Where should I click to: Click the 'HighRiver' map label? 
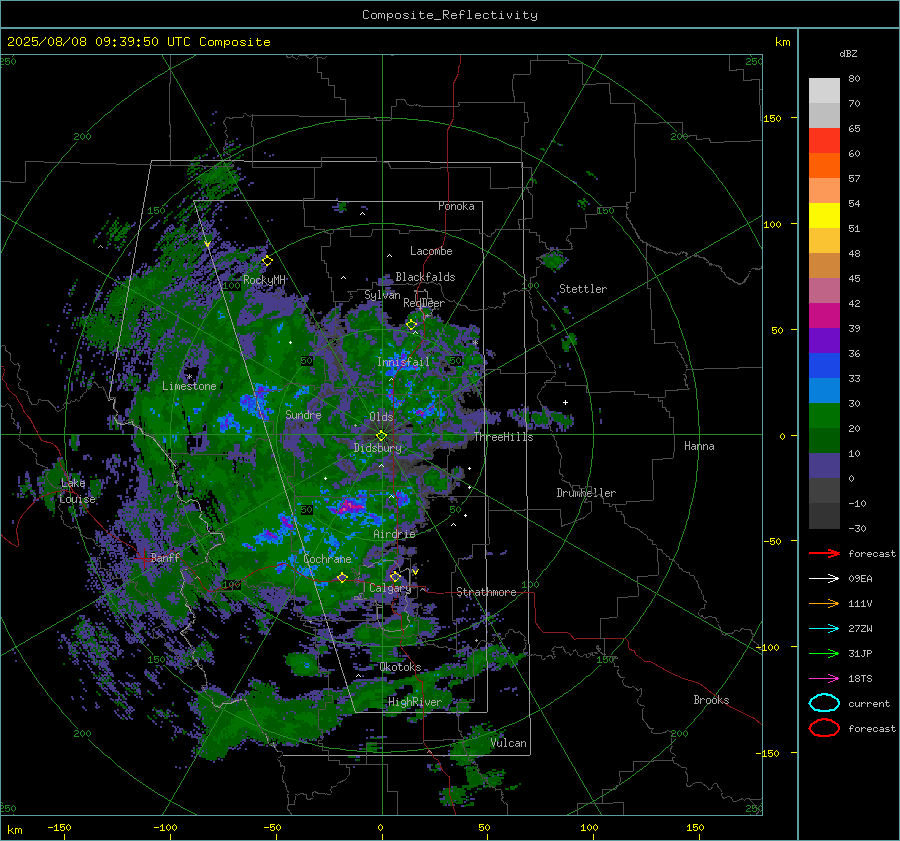[414, 702]
